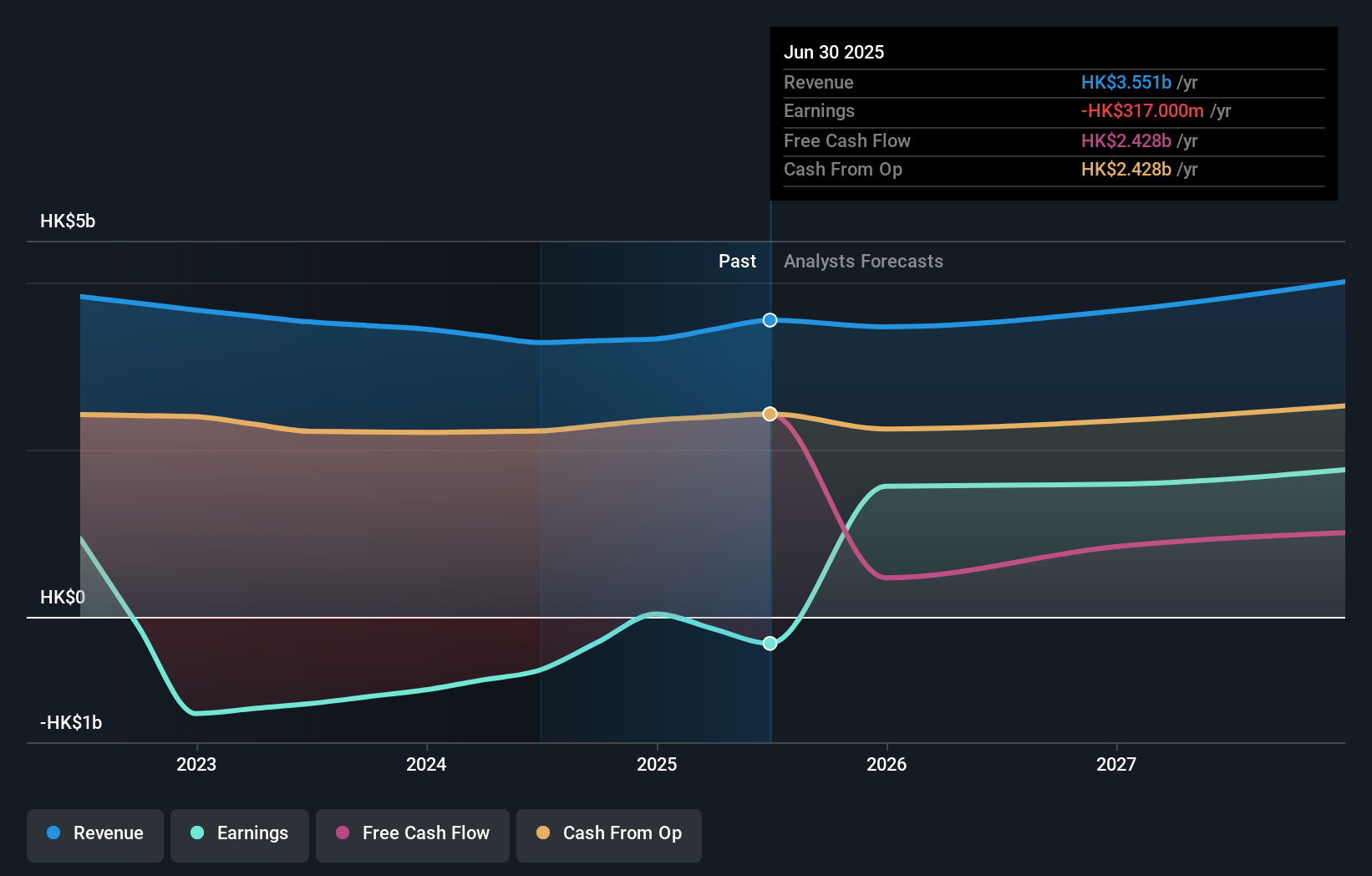The width and height of the screenshot is (1372, 876).
Task: Click the pink Free Cash Flow dot icon
Action: (x=342, y=833)
